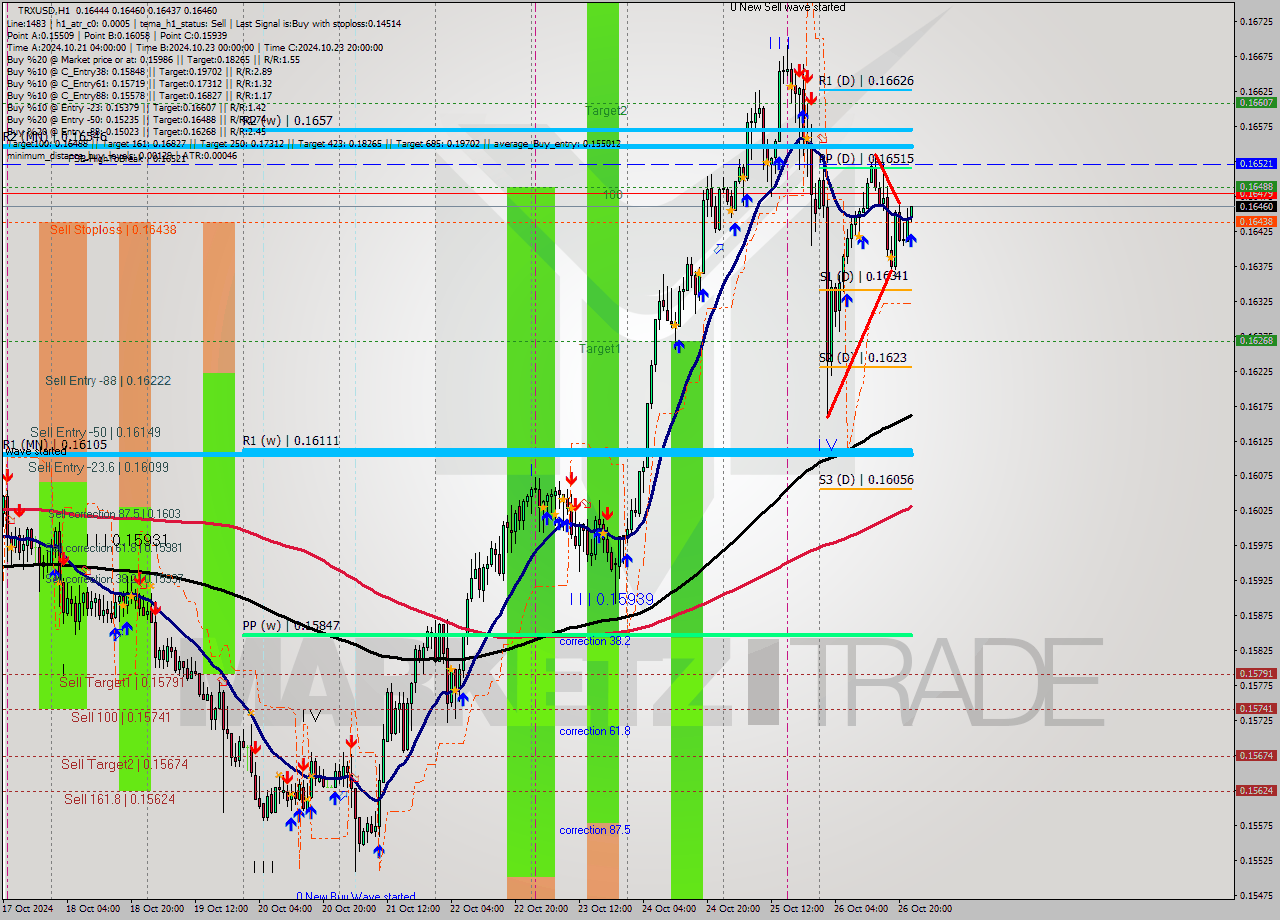Image resolution: width=1280 pixels, height=920 pixels.
Task: Select the S3 (D) | 0.16056 support label
Action: [x=866, y=480]
